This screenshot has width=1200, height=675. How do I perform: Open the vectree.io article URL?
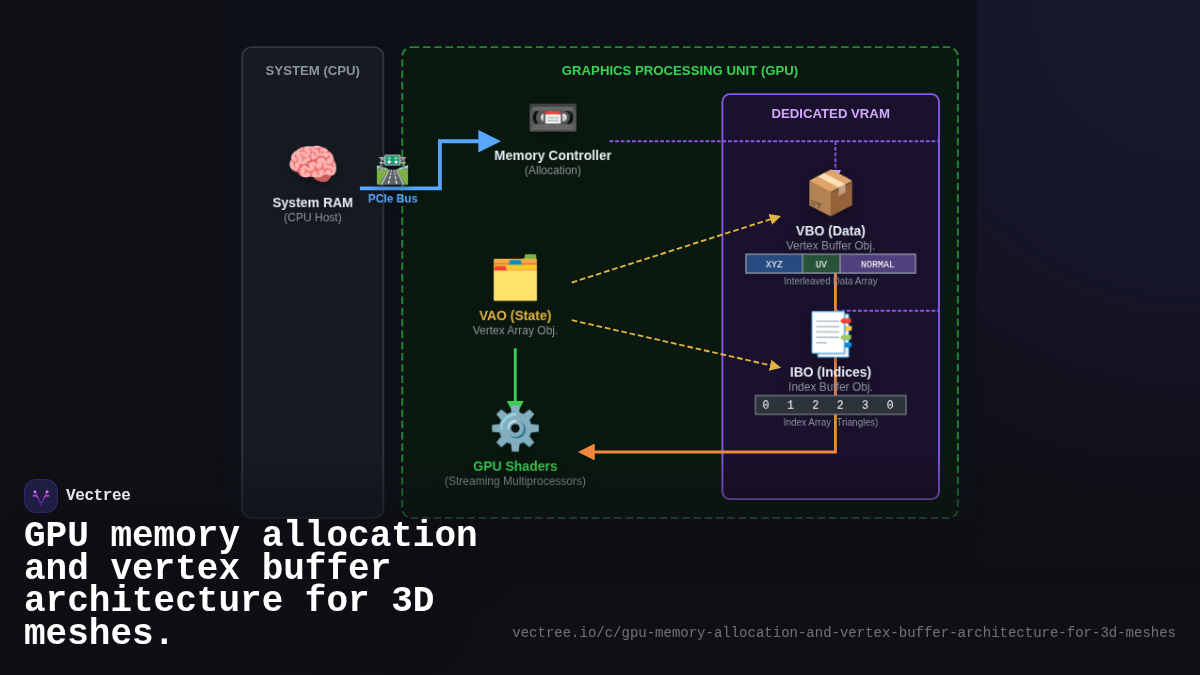pyautogui.click(x=843, y=632)
